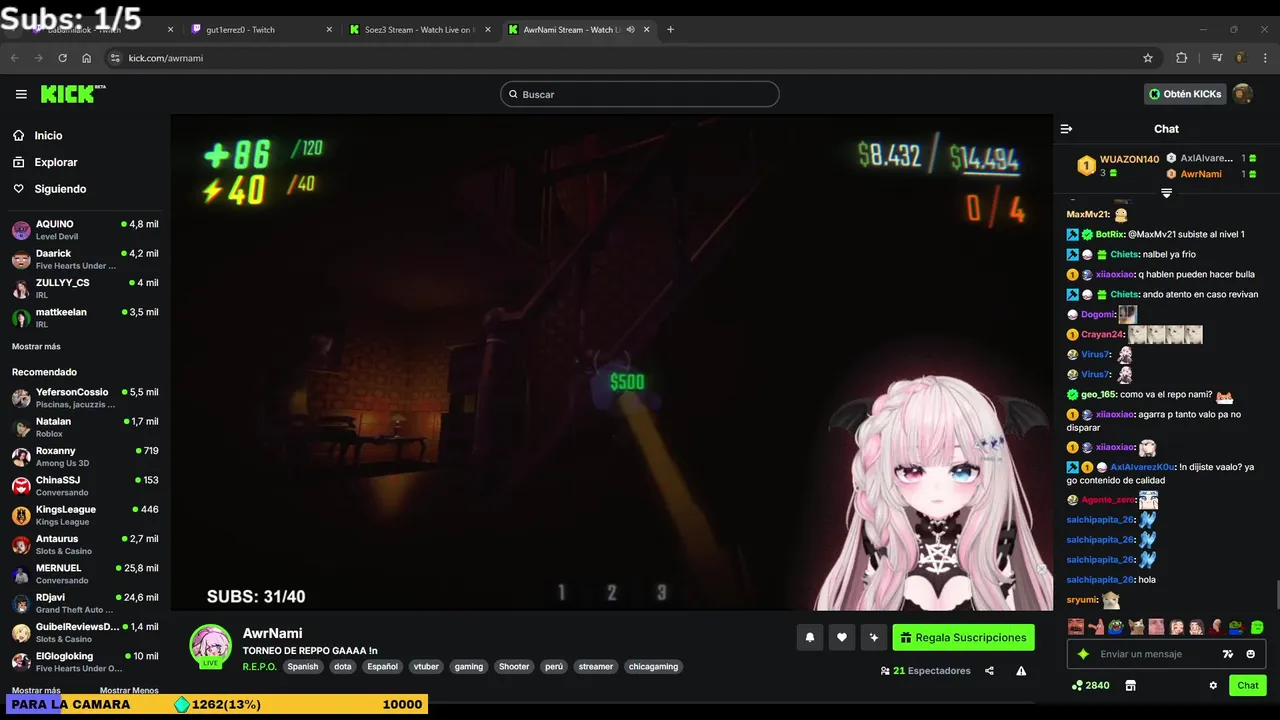This screenshot has height=720, width=1280.
Task: Reload the page
Action: click(x=62, y=58)
